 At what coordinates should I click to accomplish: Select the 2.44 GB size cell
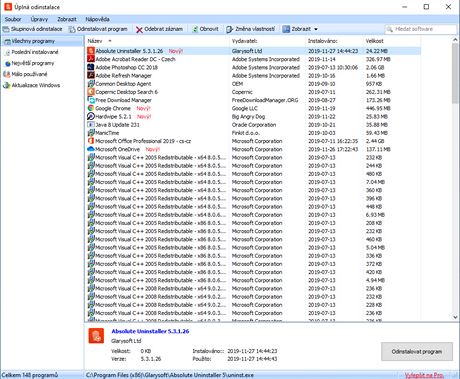(375, 141)
